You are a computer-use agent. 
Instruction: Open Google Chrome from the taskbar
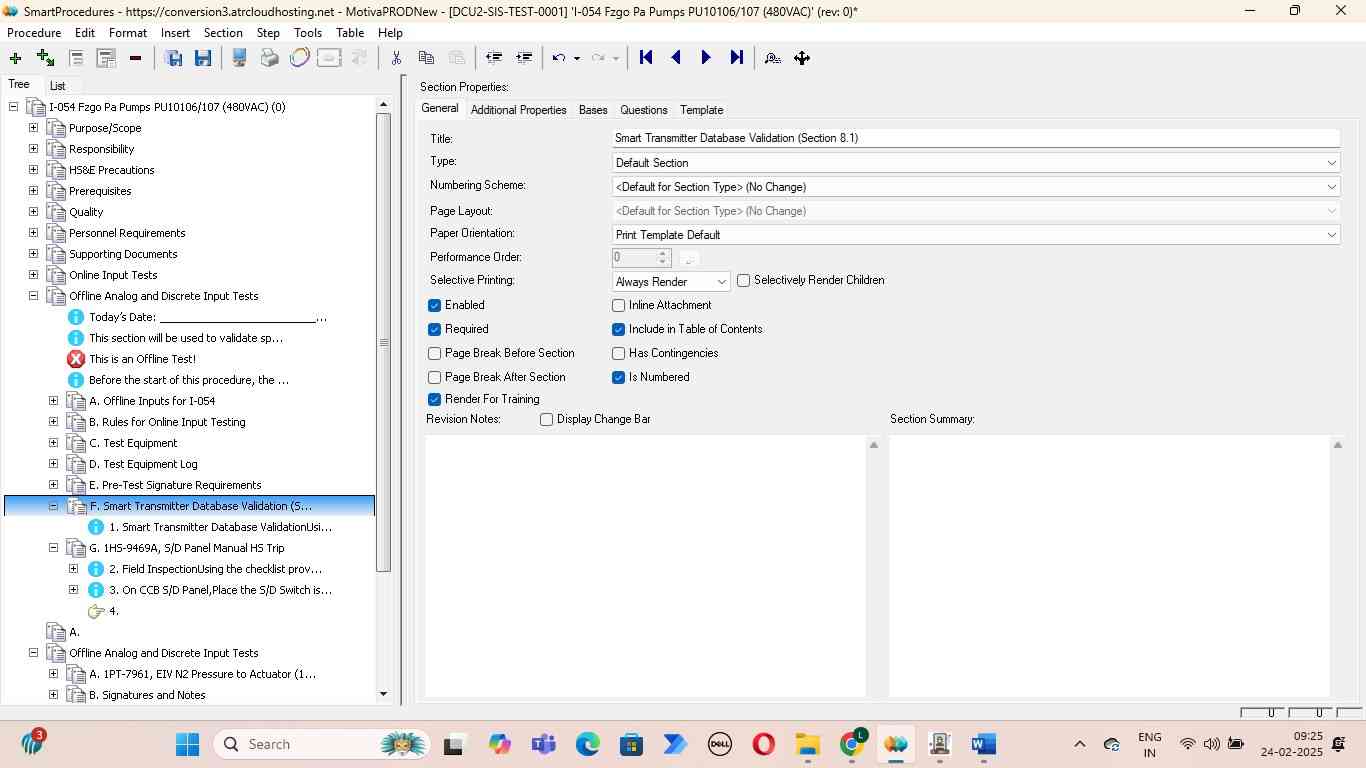[852, 744]
